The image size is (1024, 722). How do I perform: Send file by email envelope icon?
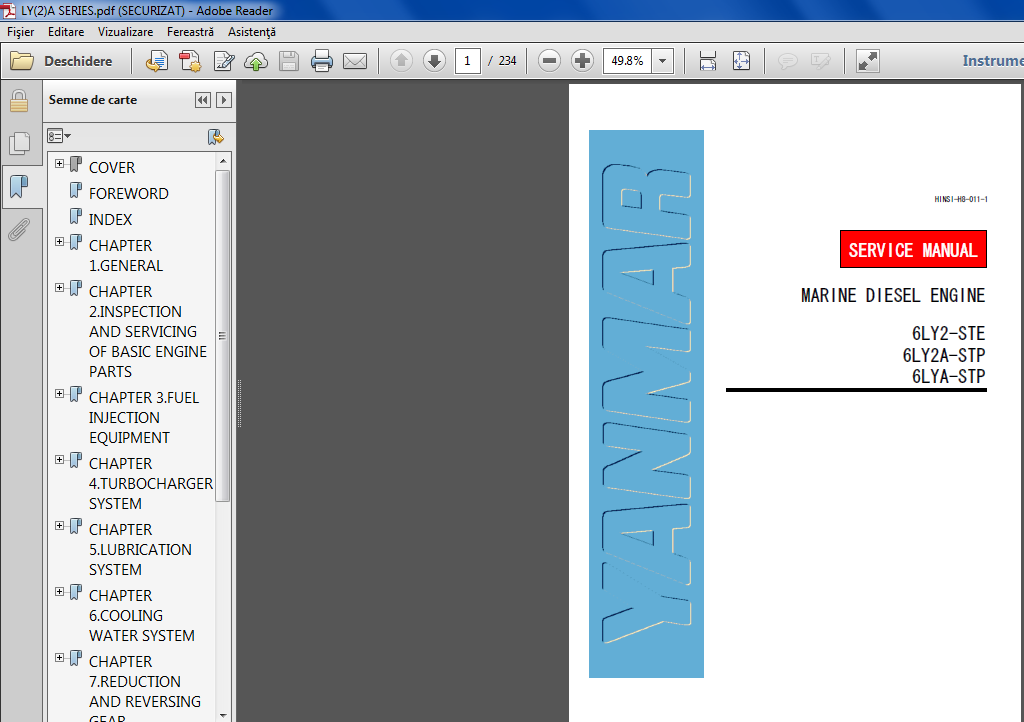pyautogui.click(x=355, y=61)
